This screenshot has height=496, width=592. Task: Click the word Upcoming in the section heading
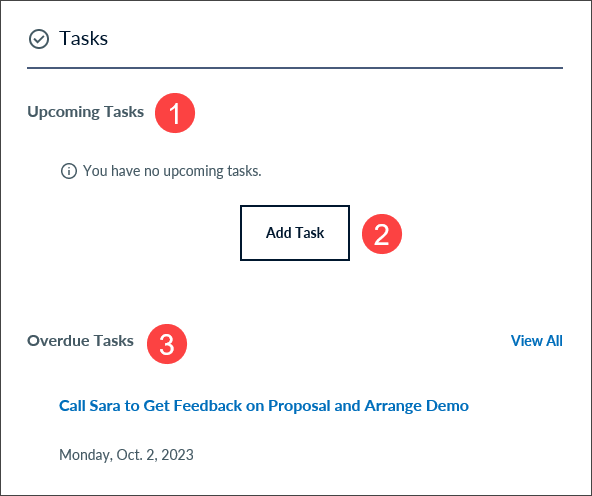[x=63, y=112]
